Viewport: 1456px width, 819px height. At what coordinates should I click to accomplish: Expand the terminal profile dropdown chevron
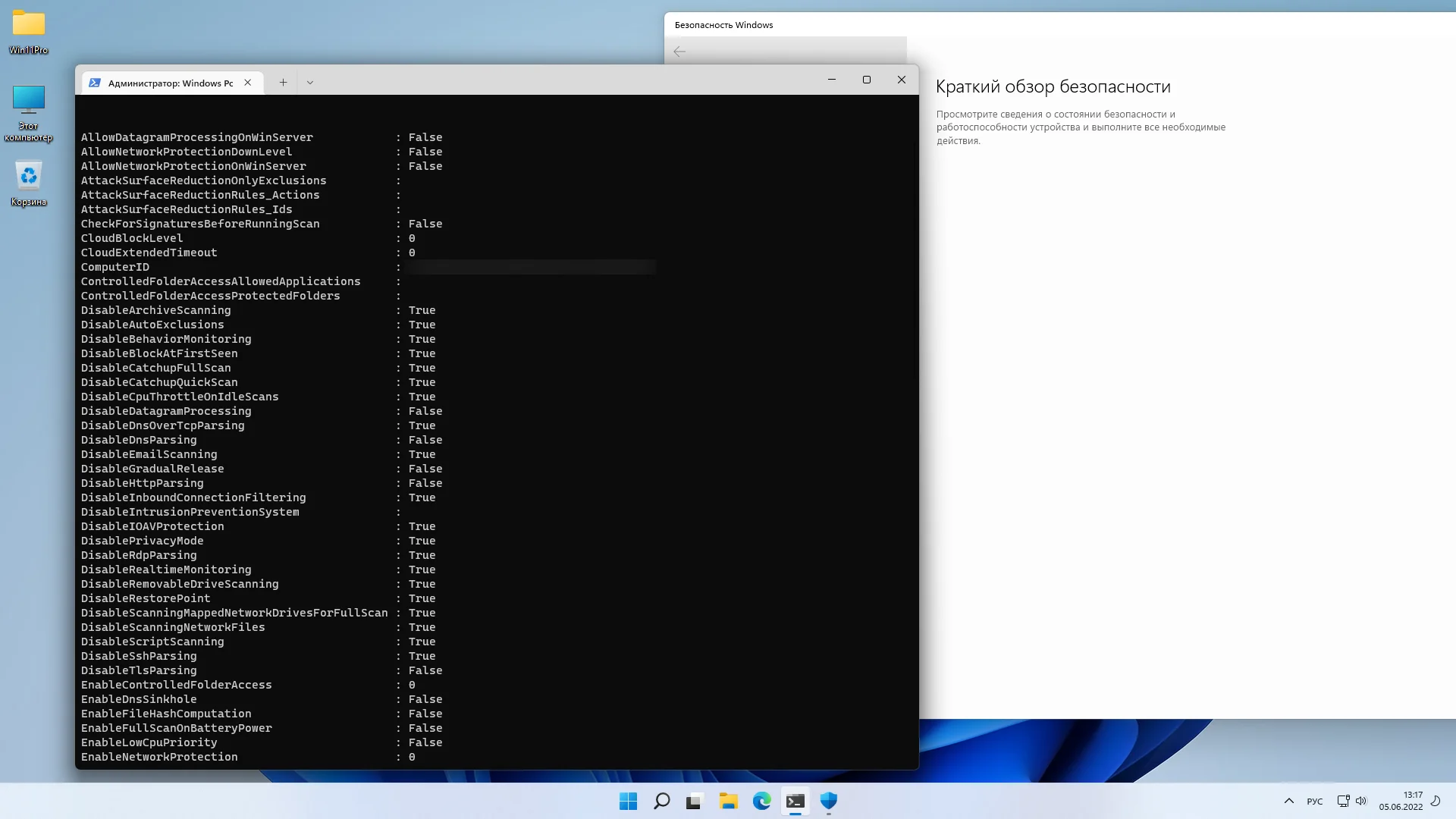(309, 83)
